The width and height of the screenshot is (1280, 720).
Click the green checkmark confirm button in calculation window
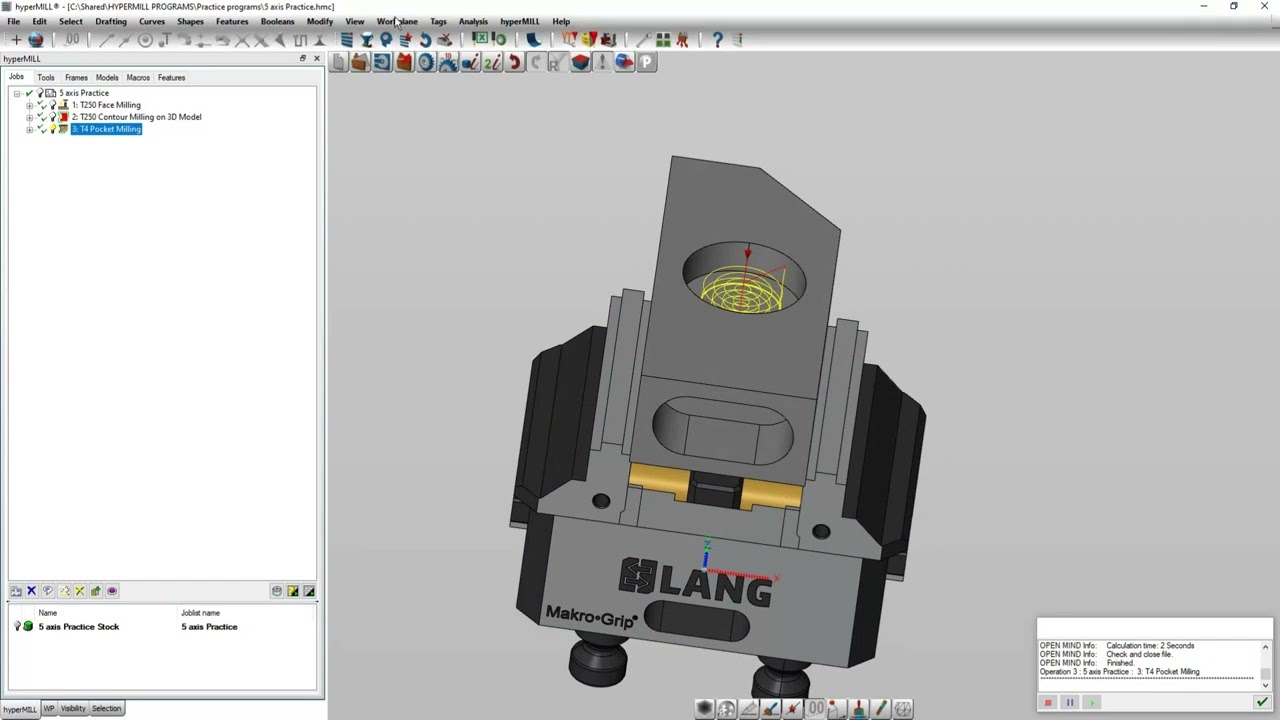tap(1262, 703)
